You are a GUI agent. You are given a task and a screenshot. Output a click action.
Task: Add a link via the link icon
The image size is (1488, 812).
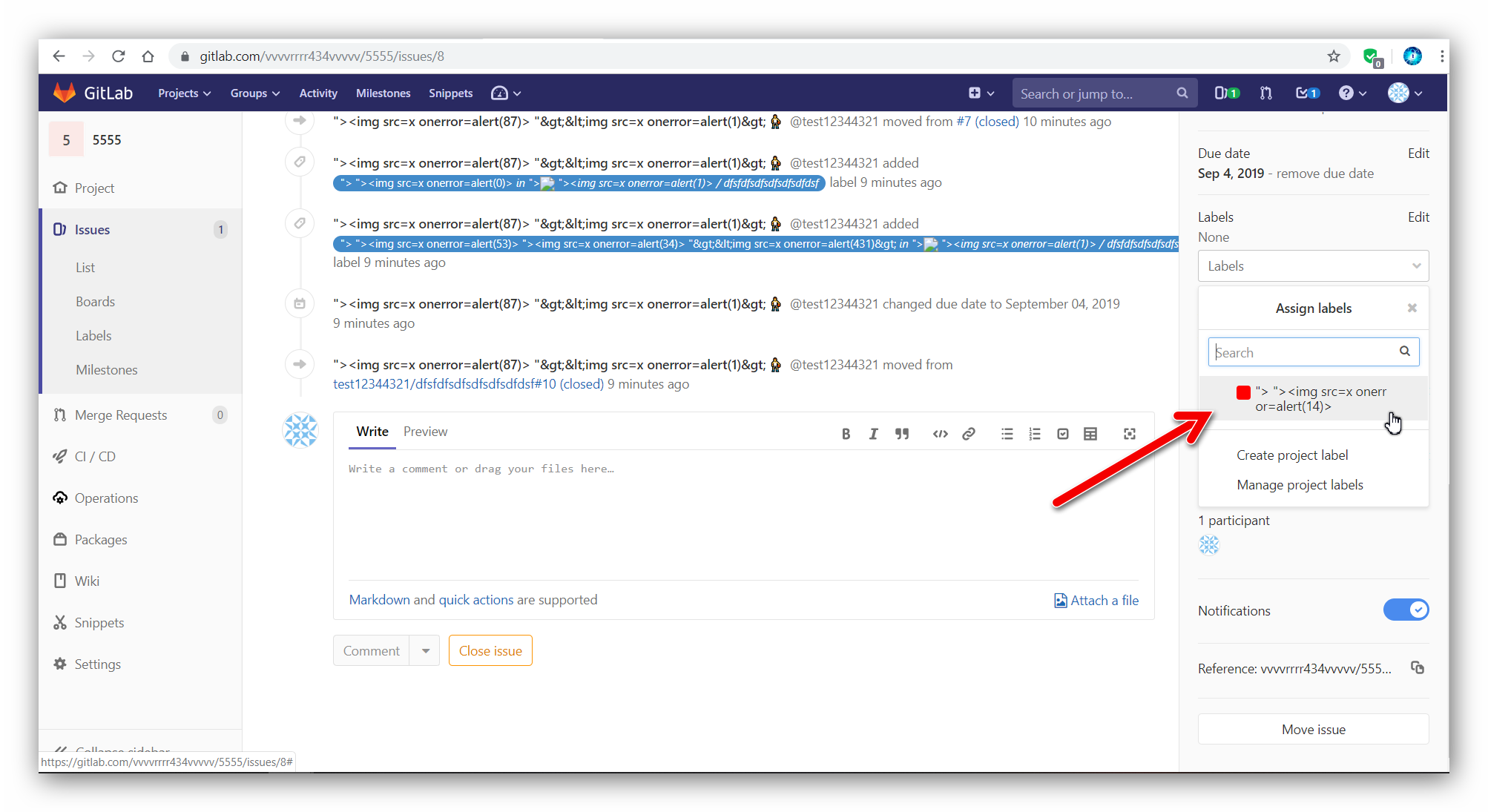(969, 434)
